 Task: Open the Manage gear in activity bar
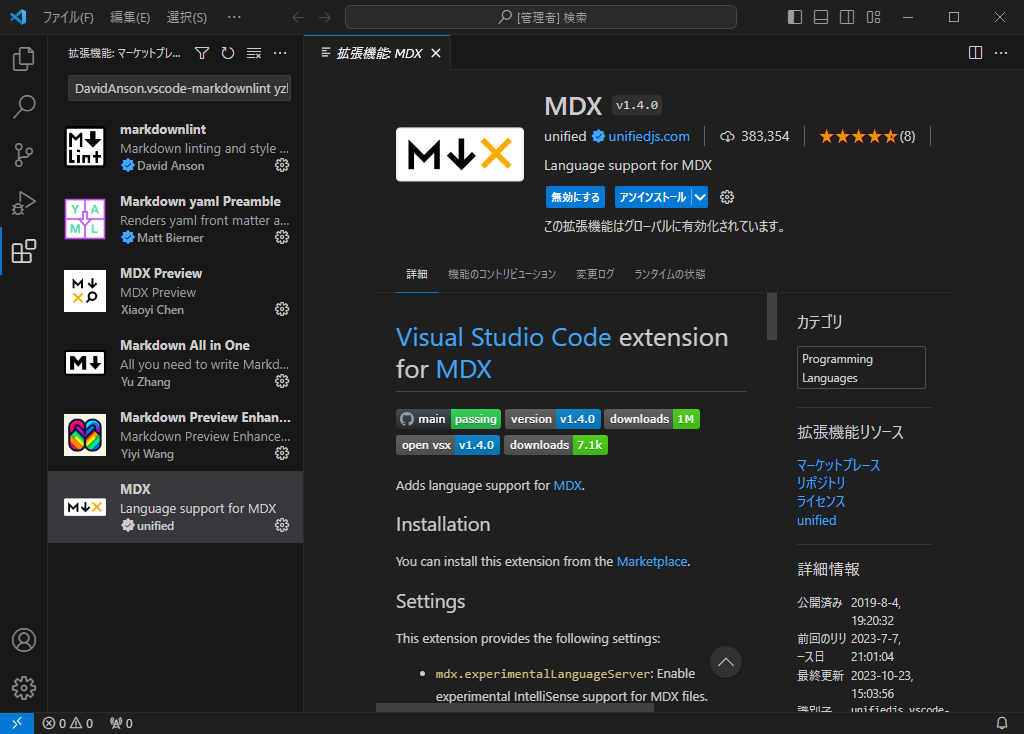coord(24,688)
